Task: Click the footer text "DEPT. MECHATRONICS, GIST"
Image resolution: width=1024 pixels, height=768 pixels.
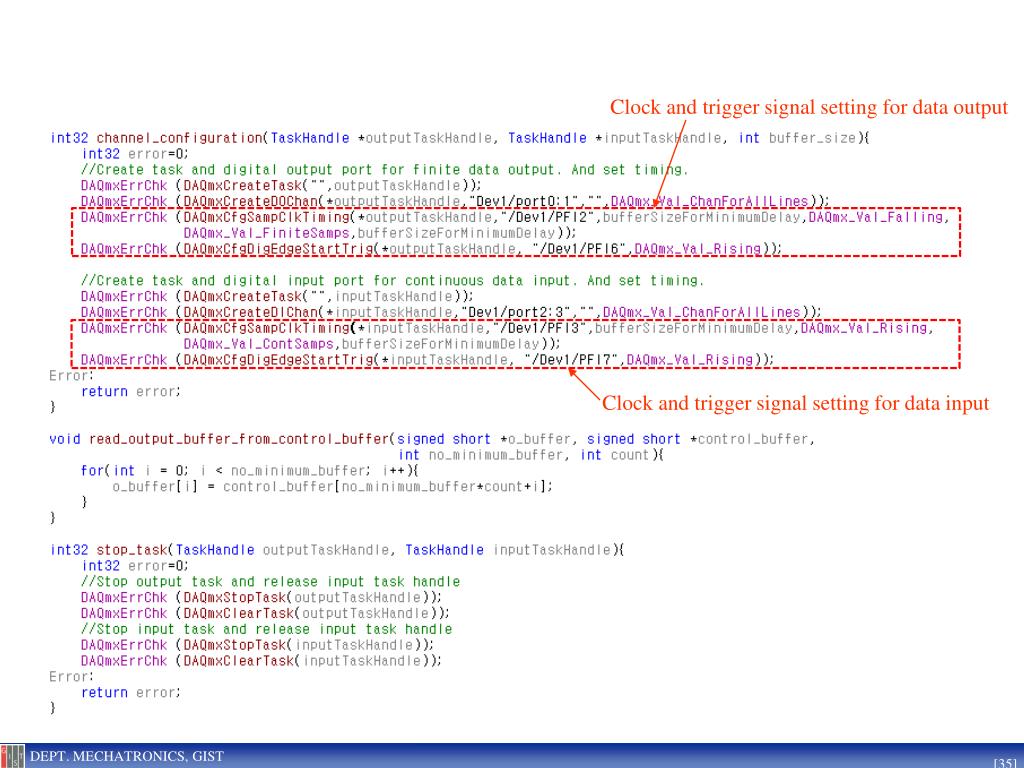Action: pos(127,756)
